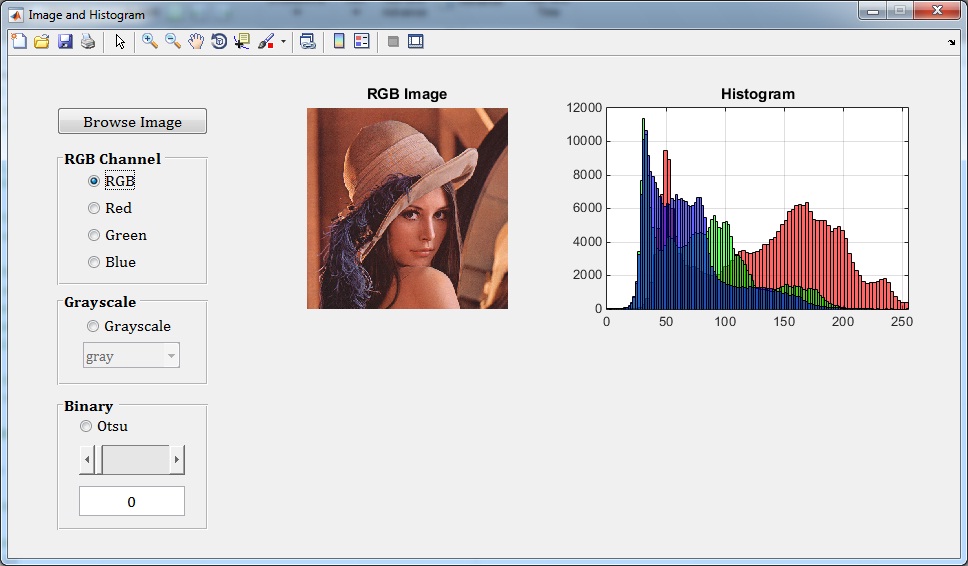Choose the Green channel option
The width and height of the screenshot is (968, 566).
point(94,235)
